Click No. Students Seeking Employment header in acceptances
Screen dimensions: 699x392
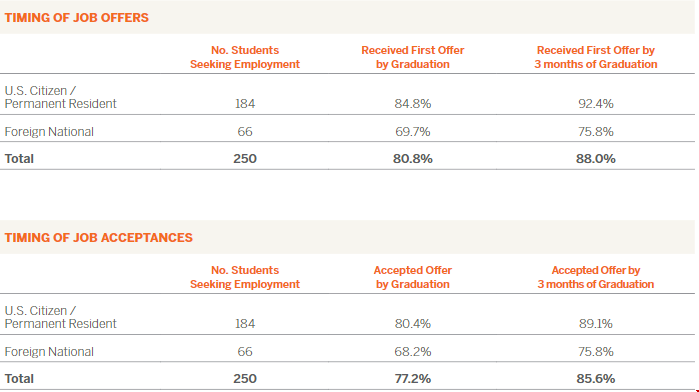[245, 277]
